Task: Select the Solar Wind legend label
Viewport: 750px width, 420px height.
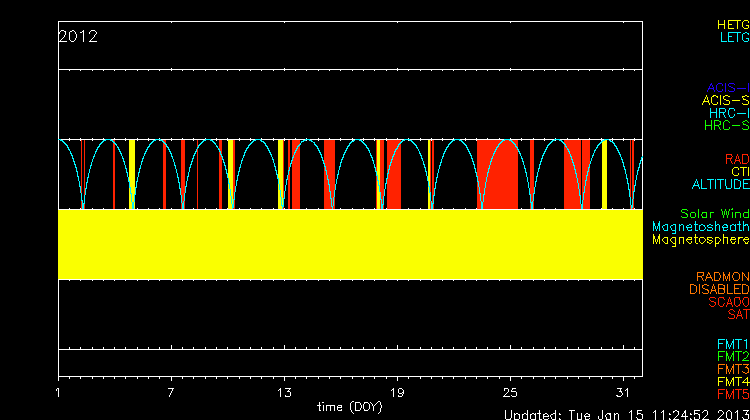Action: point(714,214)
